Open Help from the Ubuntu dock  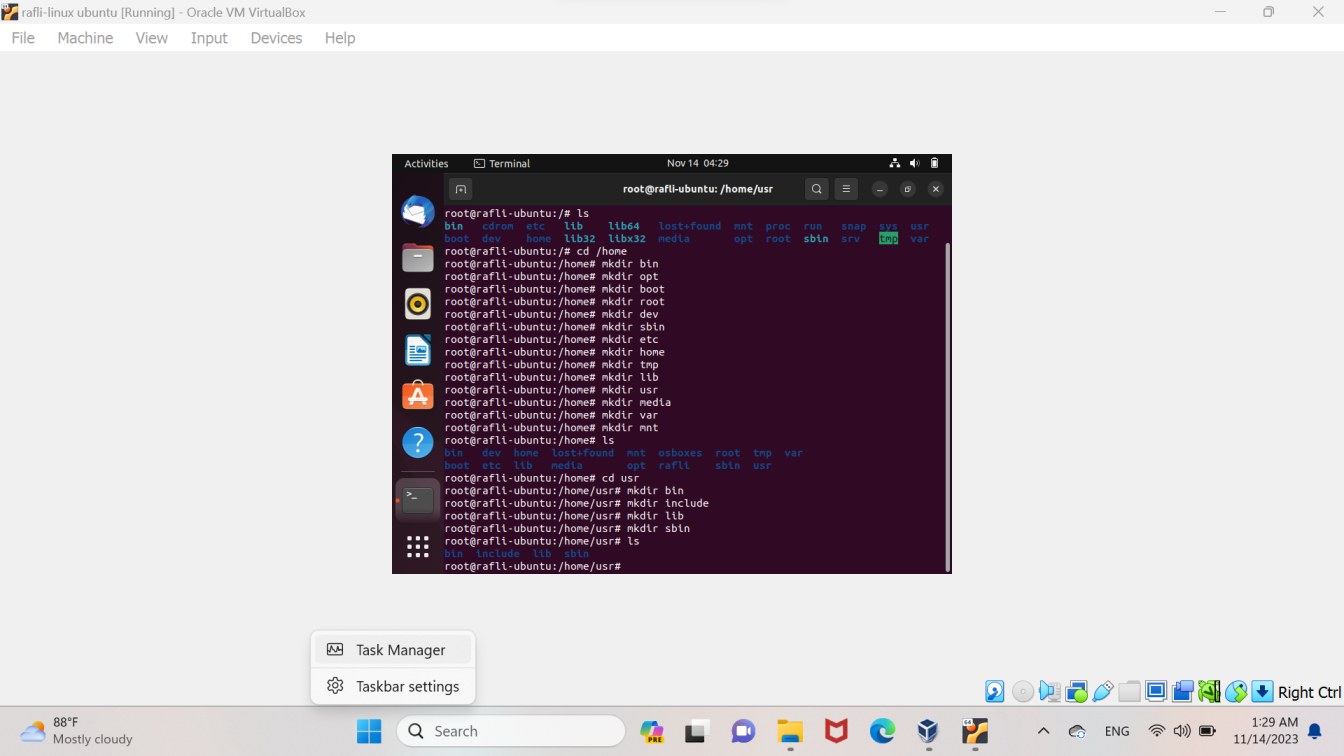418,442
